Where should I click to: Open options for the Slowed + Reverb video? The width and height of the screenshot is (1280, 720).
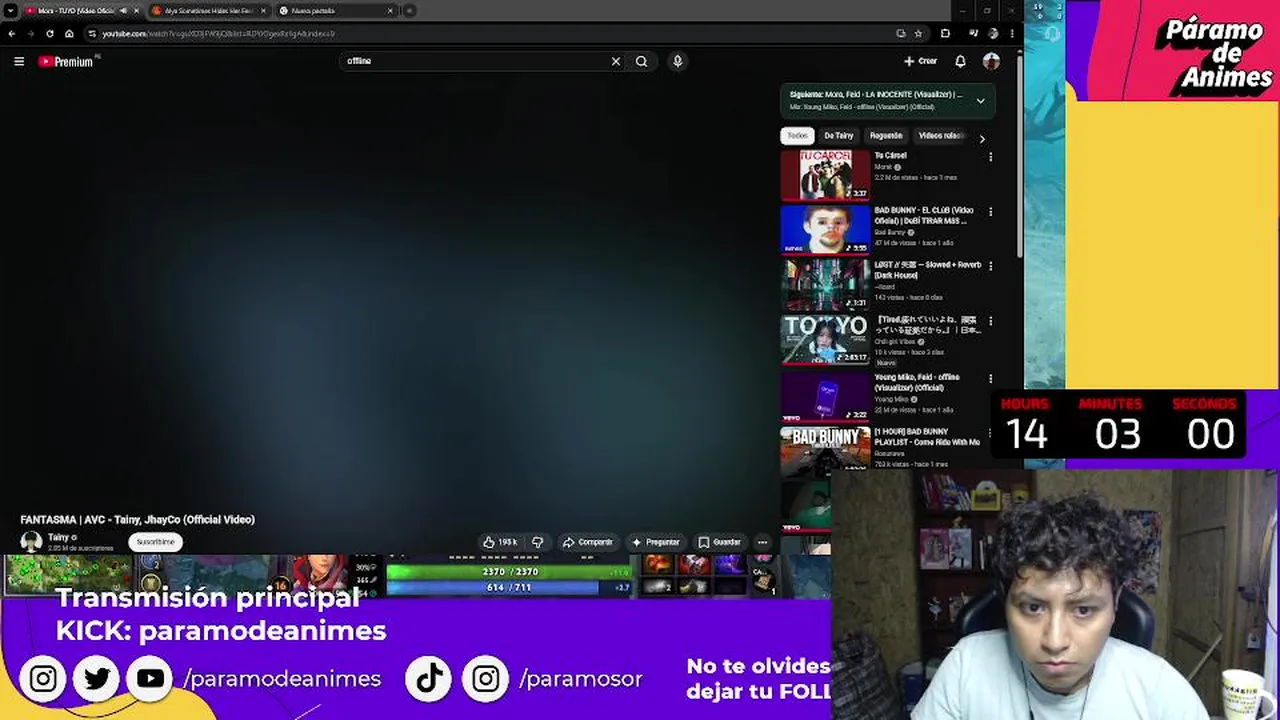pyautogui.click(x=991, y=266)
